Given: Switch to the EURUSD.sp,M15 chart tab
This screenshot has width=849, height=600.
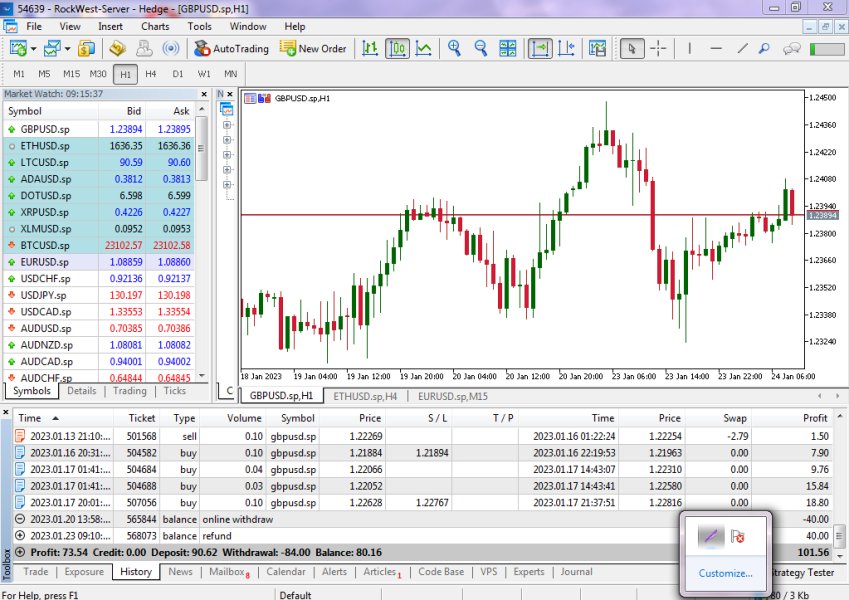Looking at the screenshot, I should (x=453, y=396).
